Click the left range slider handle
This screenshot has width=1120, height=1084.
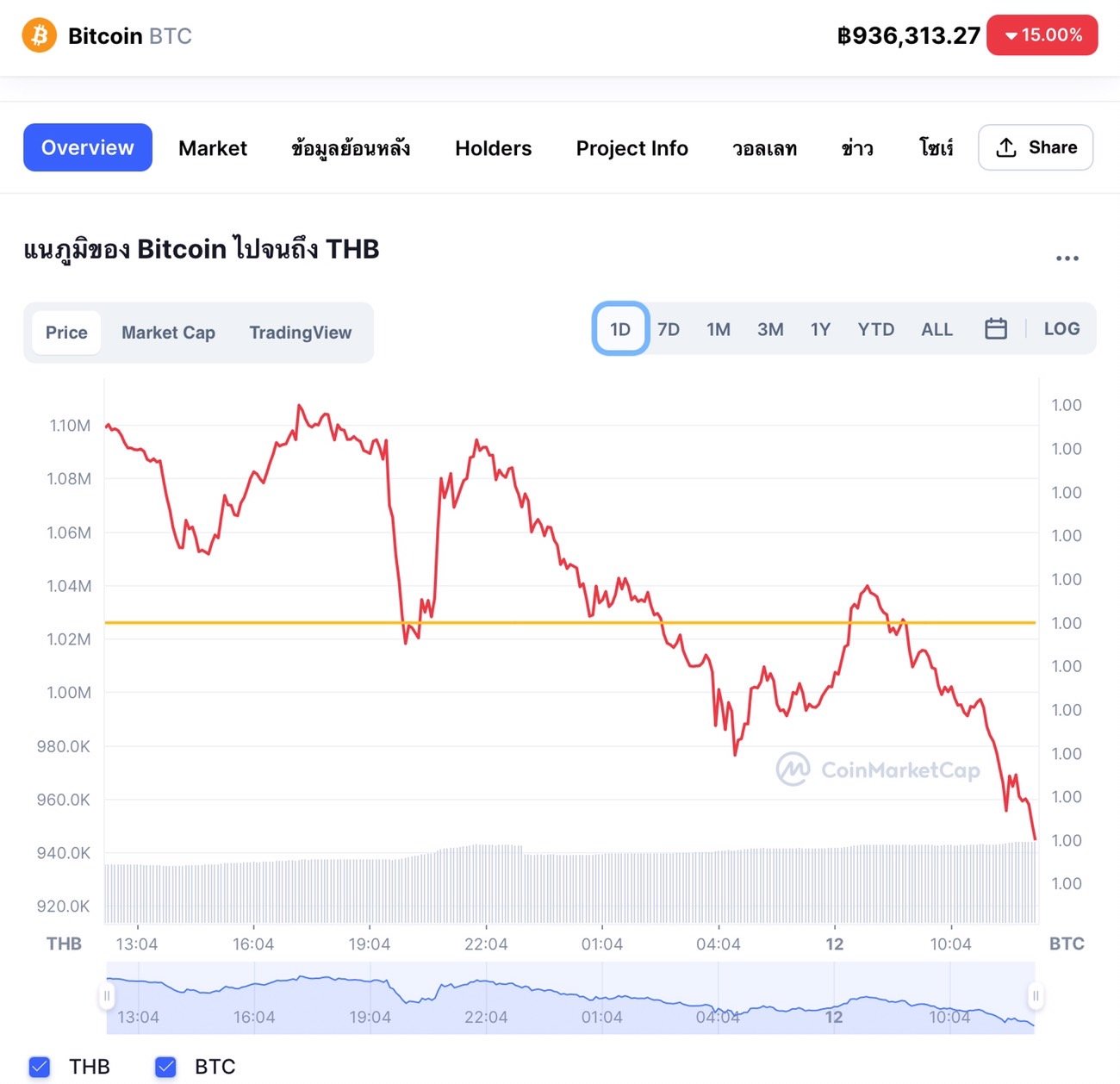(107, 996)
